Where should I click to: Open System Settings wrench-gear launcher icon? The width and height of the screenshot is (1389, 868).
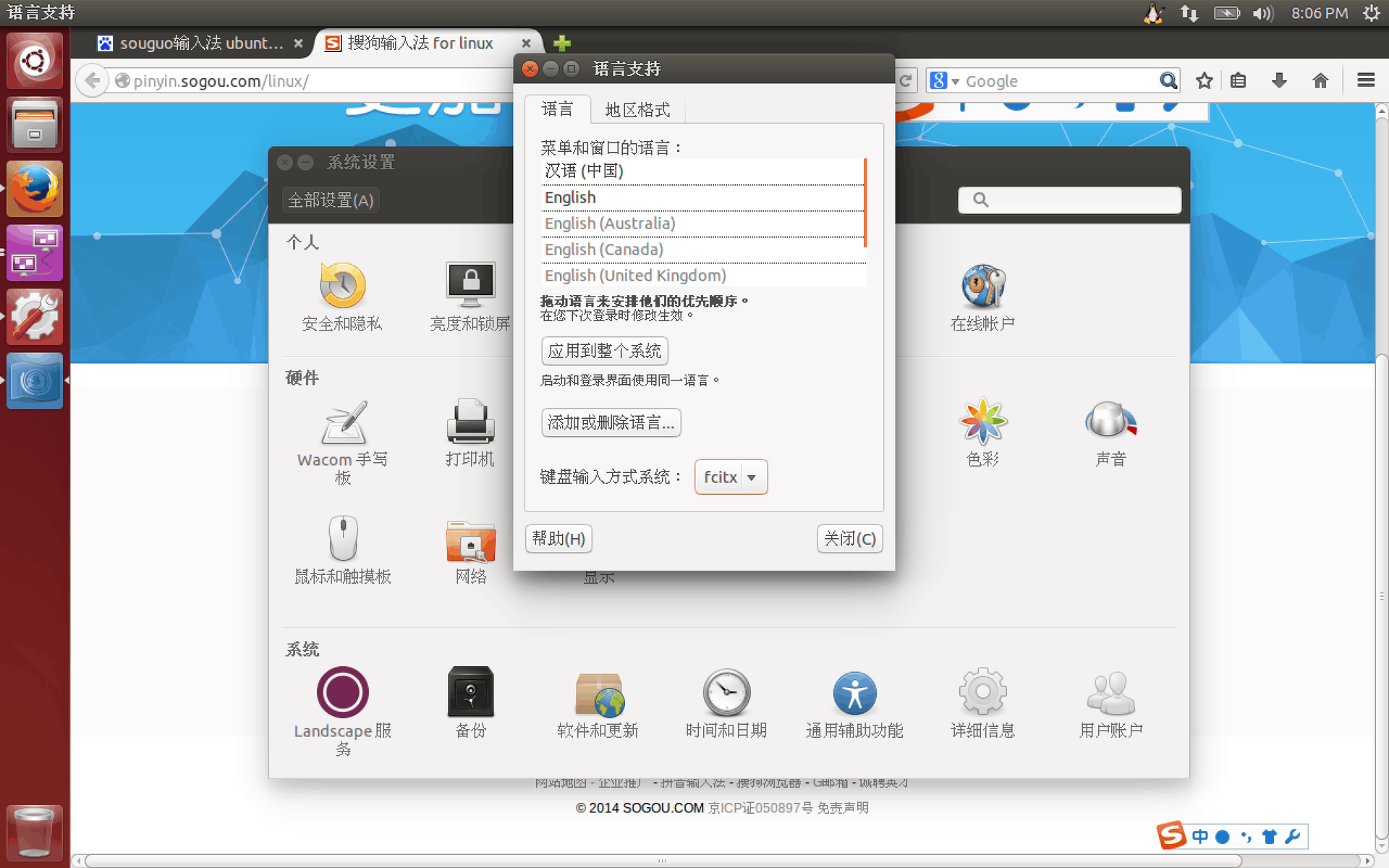(34, 316)
